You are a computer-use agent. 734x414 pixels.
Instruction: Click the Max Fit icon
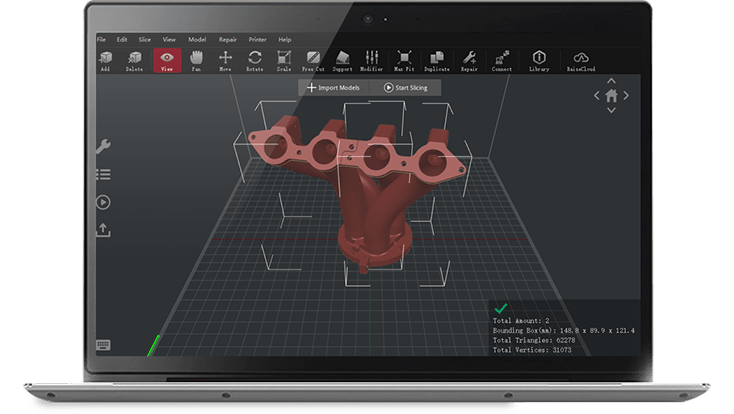coord(404,60)
